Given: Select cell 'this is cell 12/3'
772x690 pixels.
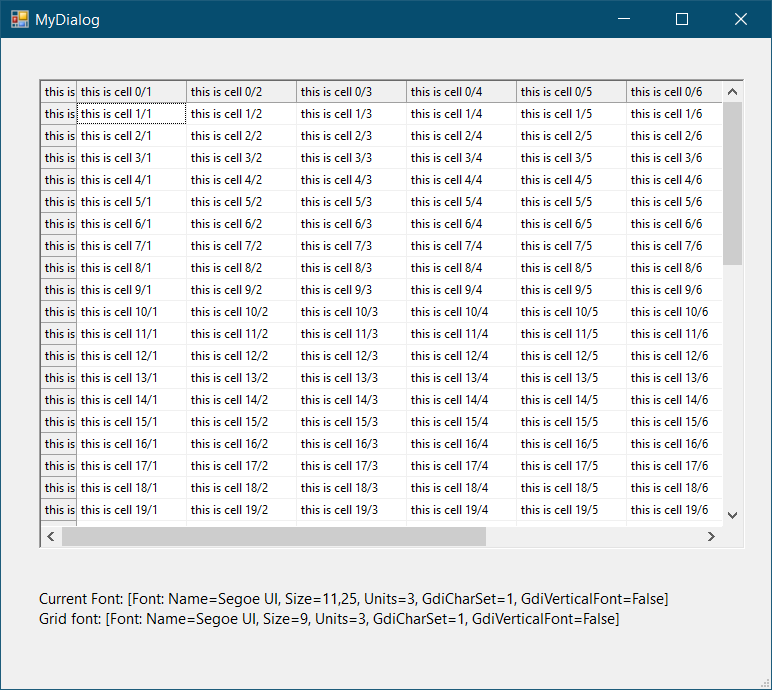Looking at the screenshot, I should click(x=352, y=356).
